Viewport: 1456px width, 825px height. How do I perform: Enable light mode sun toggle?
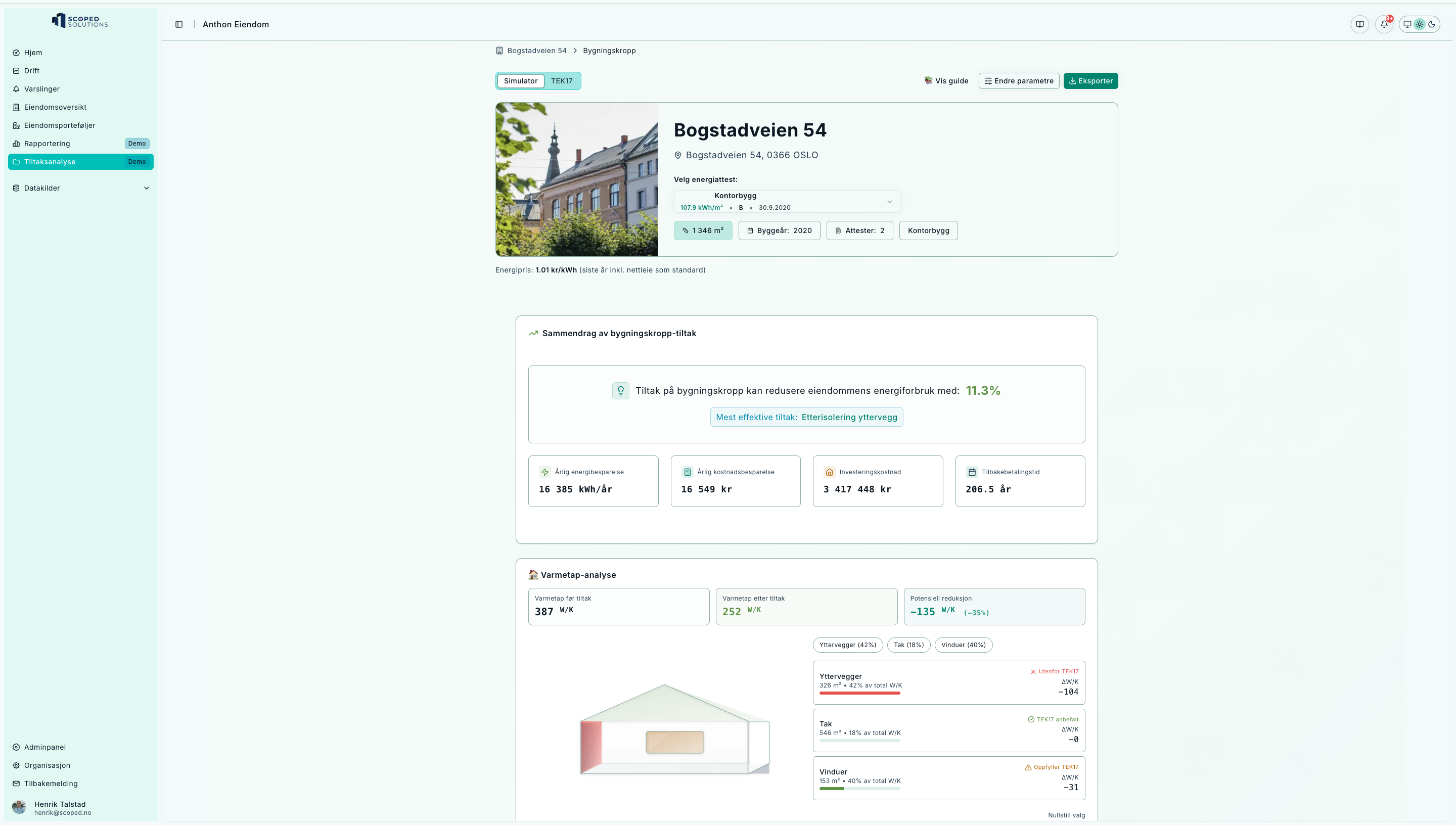click(1419, 24)
